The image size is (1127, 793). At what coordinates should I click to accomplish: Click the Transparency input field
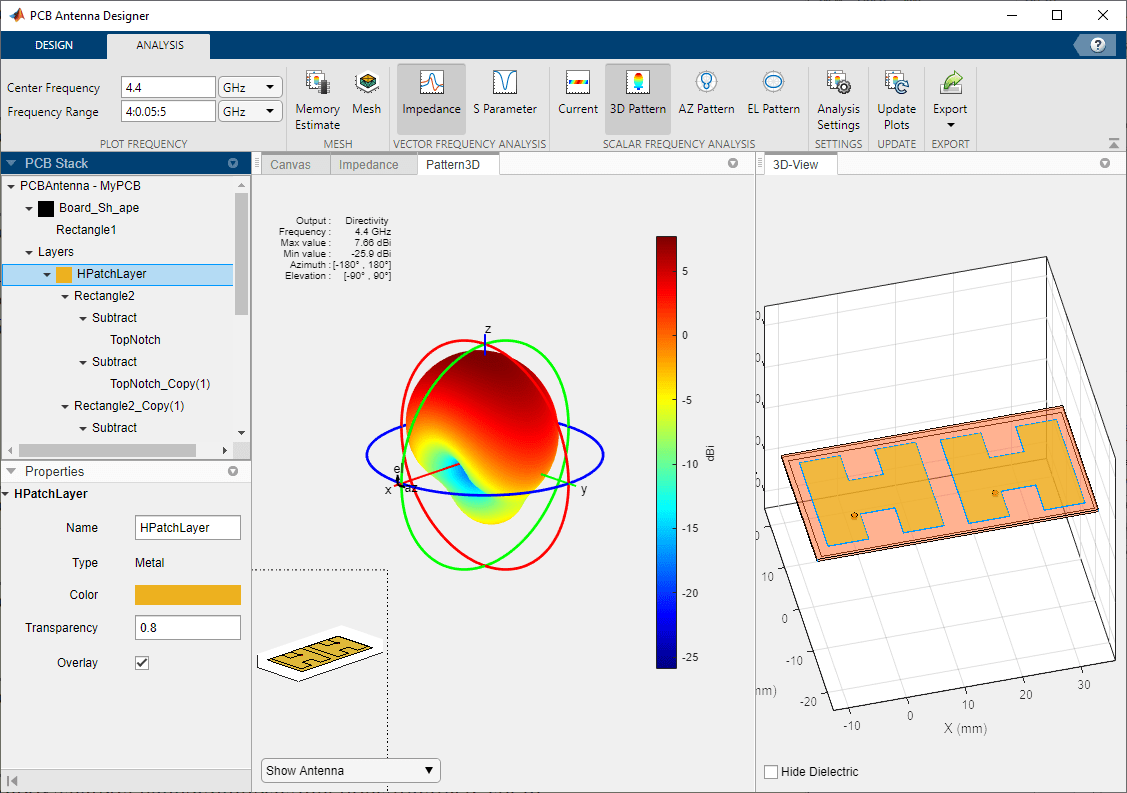(187, 628)
